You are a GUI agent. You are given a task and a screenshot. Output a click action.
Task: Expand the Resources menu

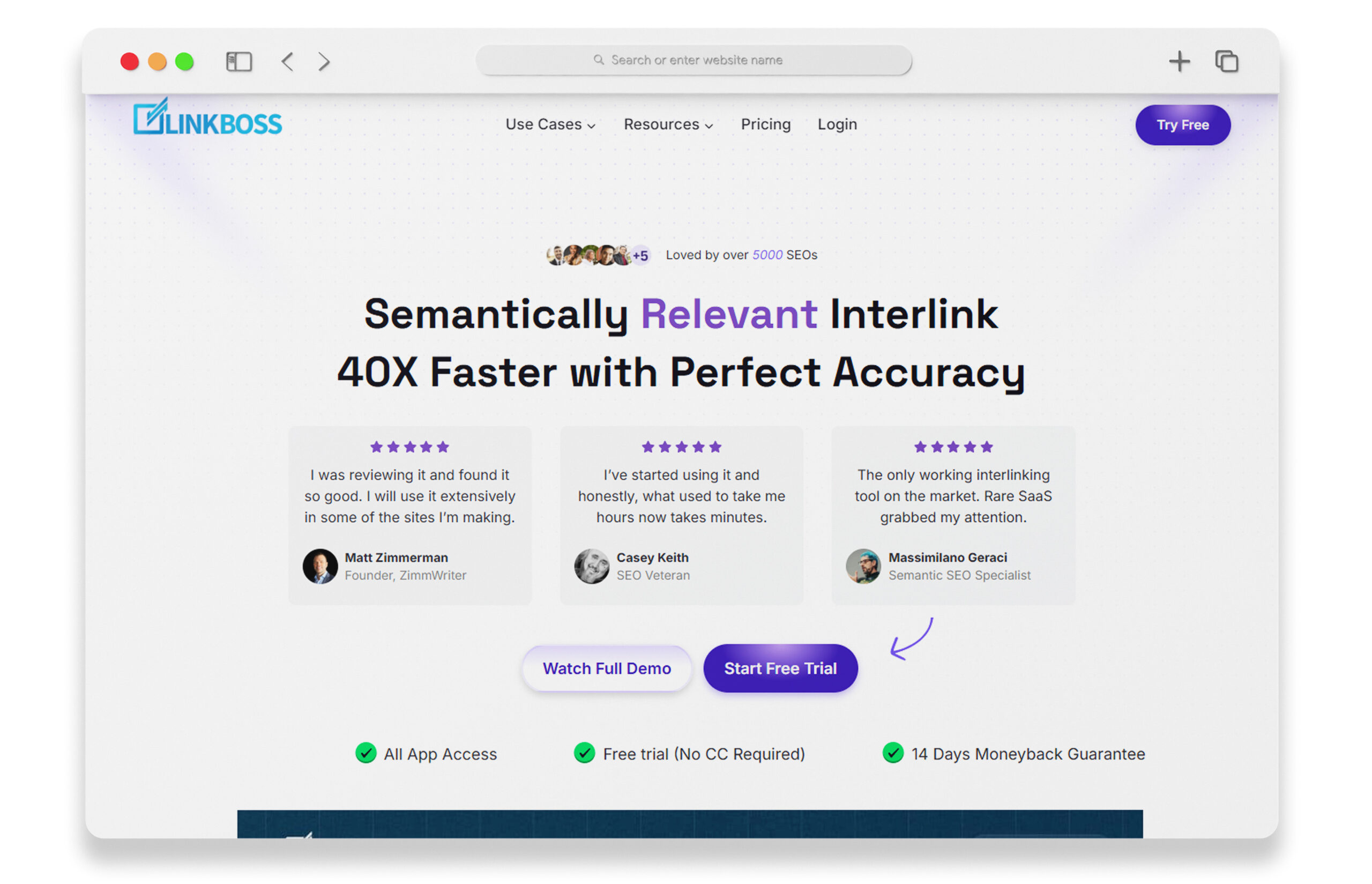pos(668,124)
